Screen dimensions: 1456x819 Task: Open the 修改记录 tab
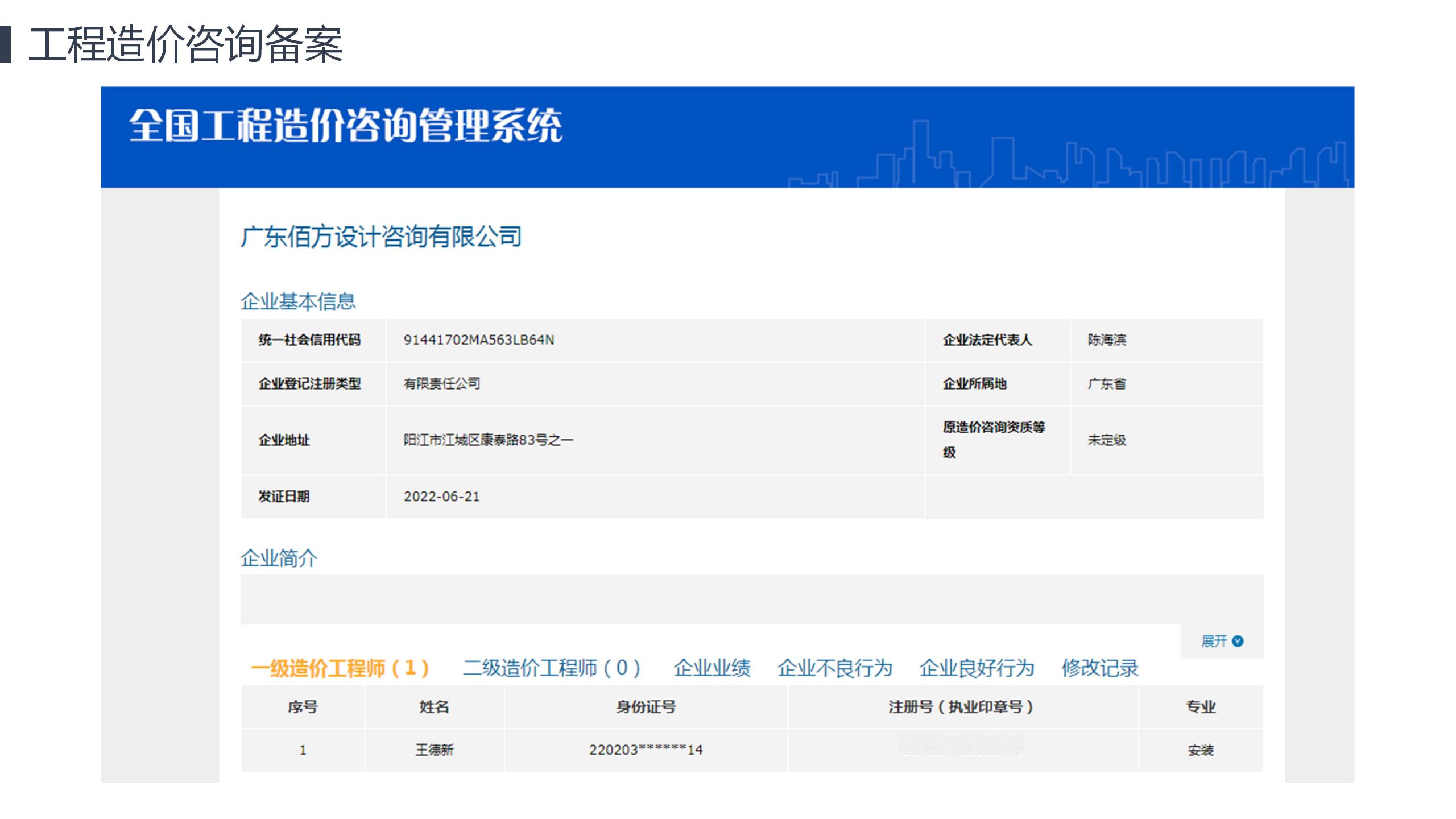point(1100,668)
